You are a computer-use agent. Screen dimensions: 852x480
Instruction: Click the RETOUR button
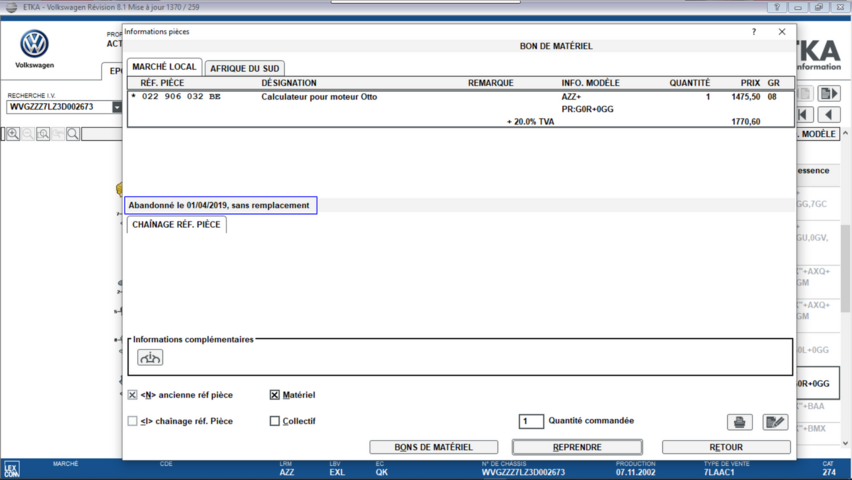point(726,447)
